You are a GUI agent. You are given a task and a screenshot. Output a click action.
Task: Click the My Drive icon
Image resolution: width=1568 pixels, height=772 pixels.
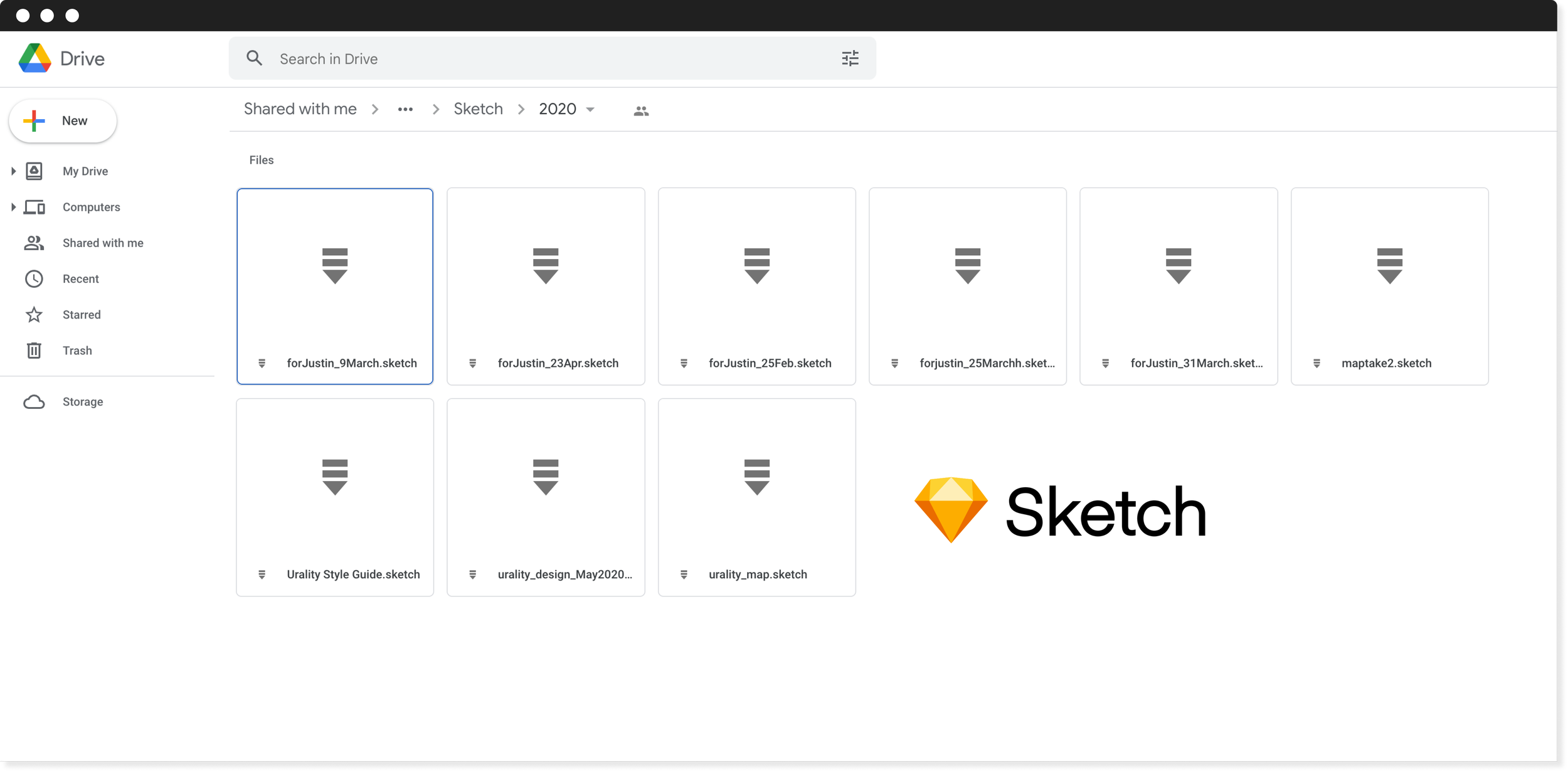[x=34, y=171]
